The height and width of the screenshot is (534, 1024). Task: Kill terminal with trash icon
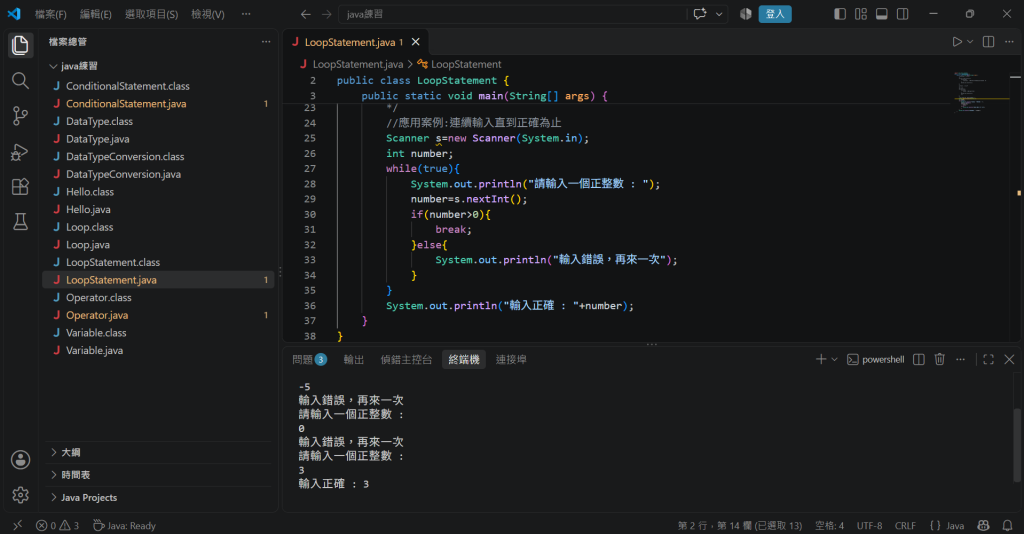(939, 359)
